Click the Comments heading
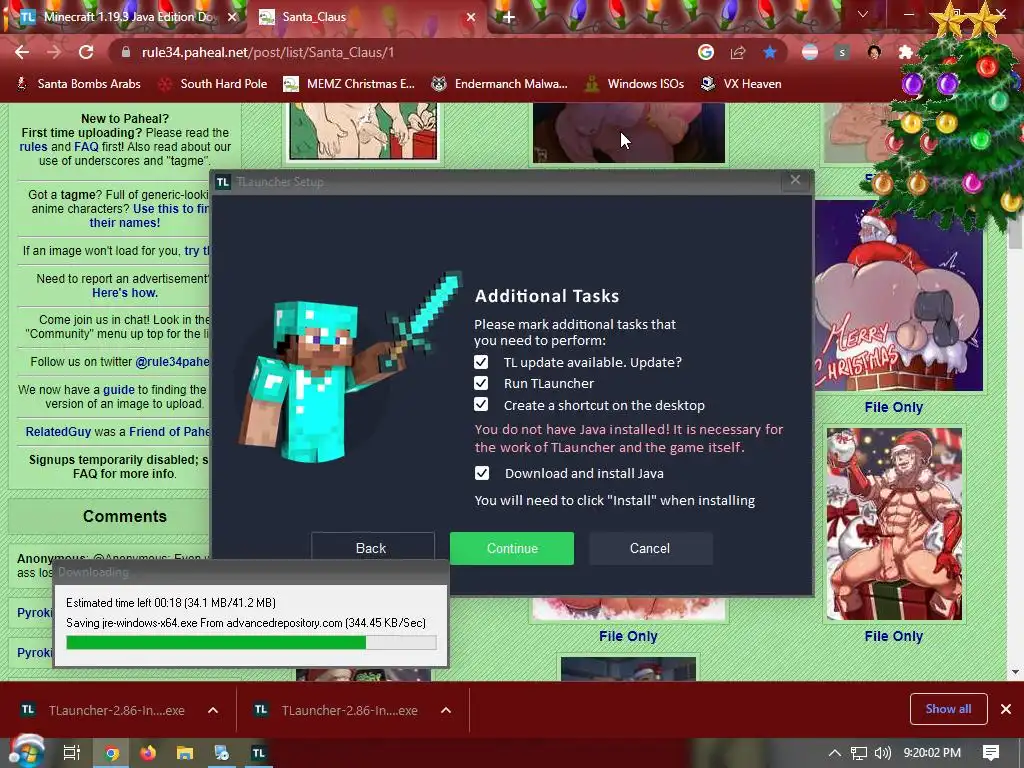Screen dimensions: 1024x768 125,516
